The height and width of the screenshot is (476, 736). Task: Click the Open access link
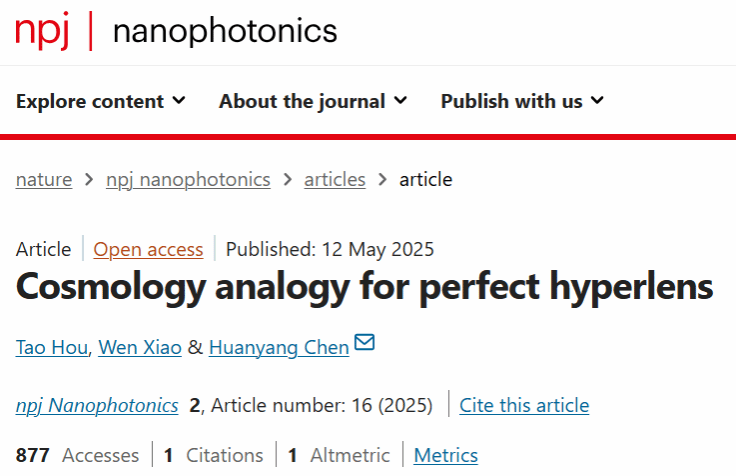click(148, 249)
